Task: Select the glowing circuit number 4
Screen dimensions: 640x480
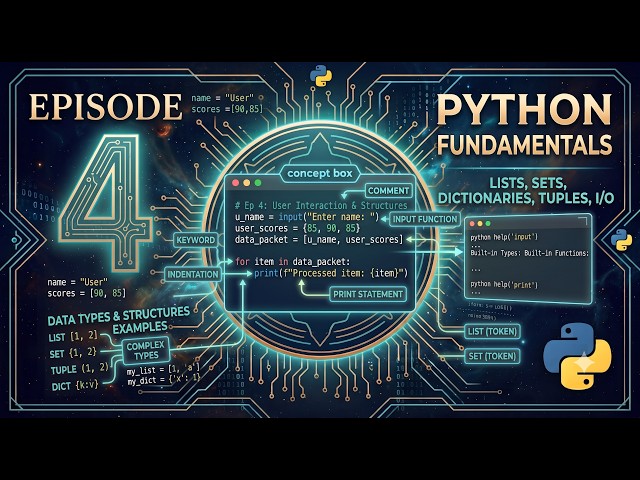Action: 107,202
